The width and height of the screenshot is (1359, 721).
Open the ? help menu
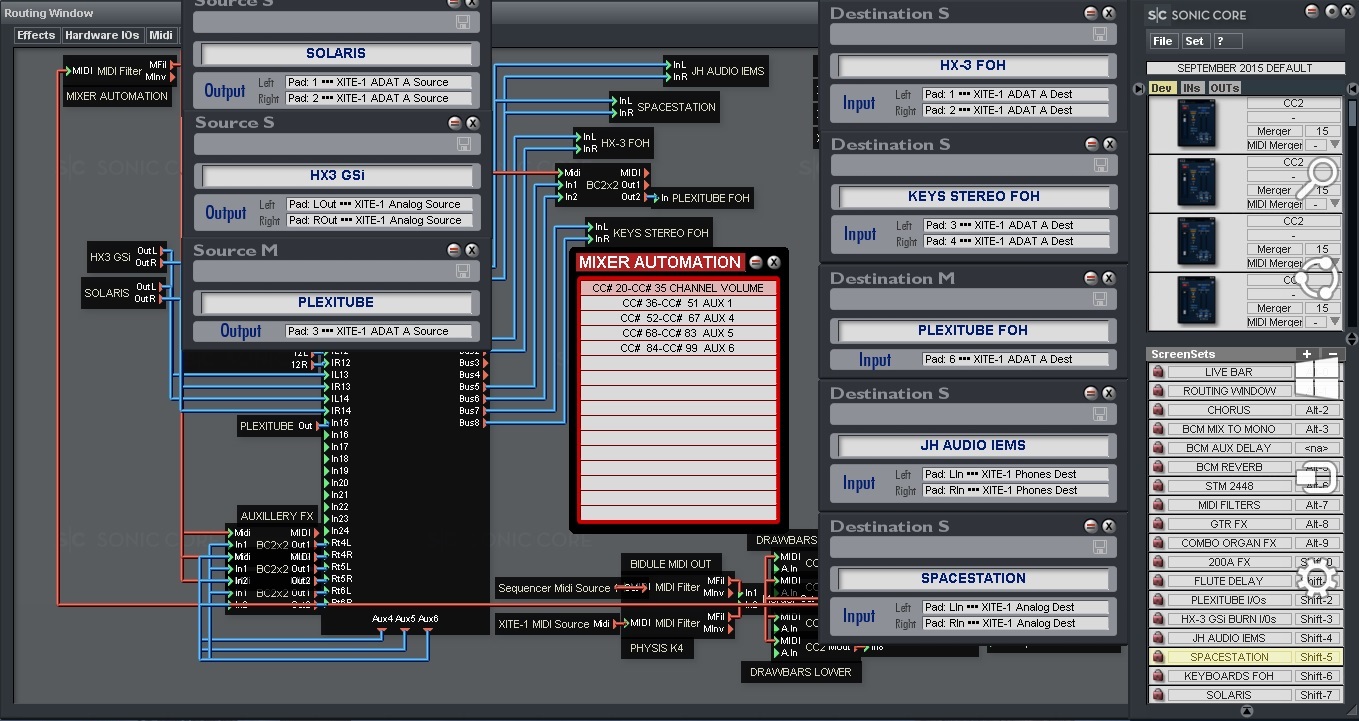1227,41
